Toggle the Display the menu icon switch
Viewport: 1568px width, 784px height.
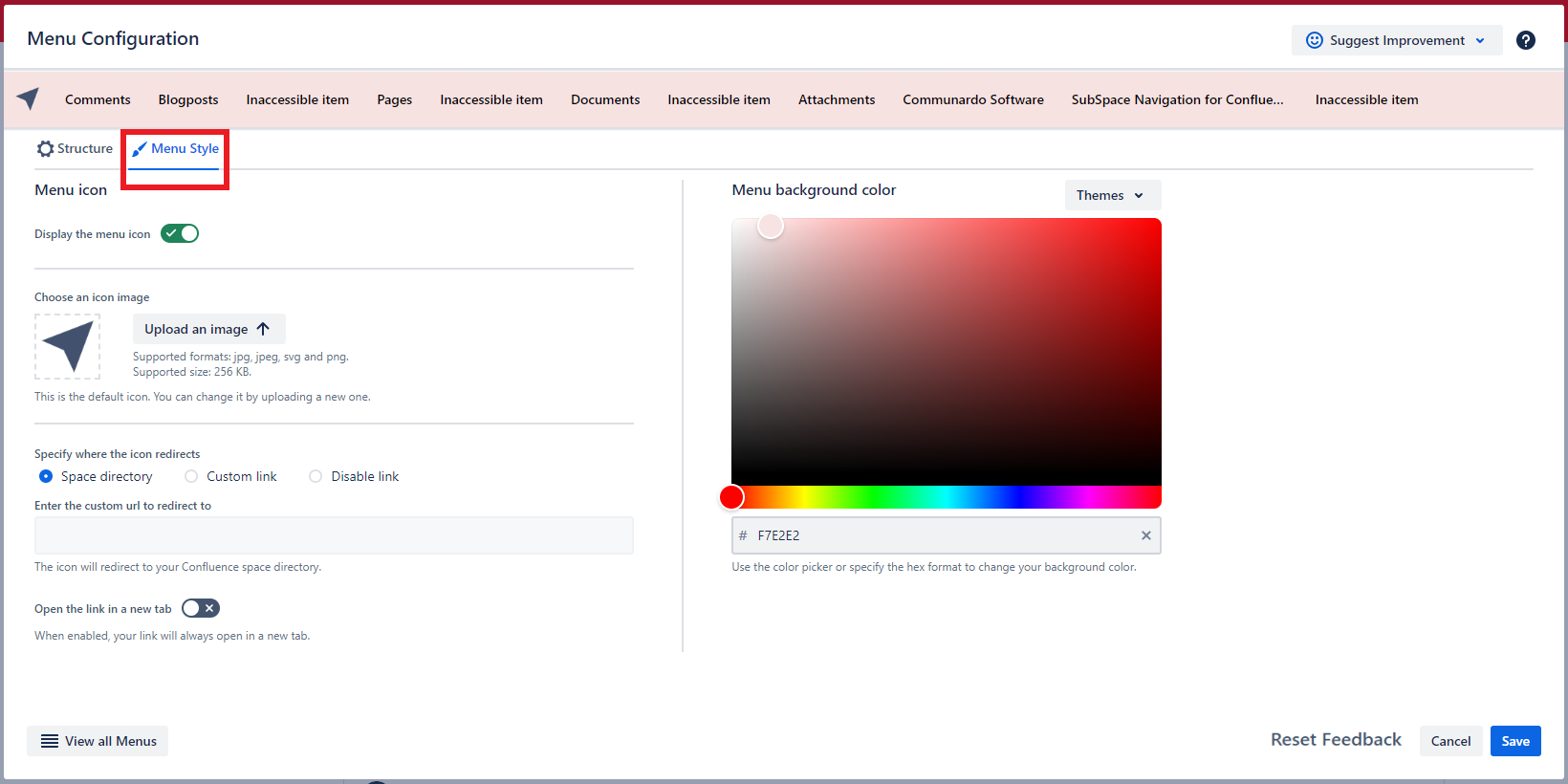click(x=180, y=233)
